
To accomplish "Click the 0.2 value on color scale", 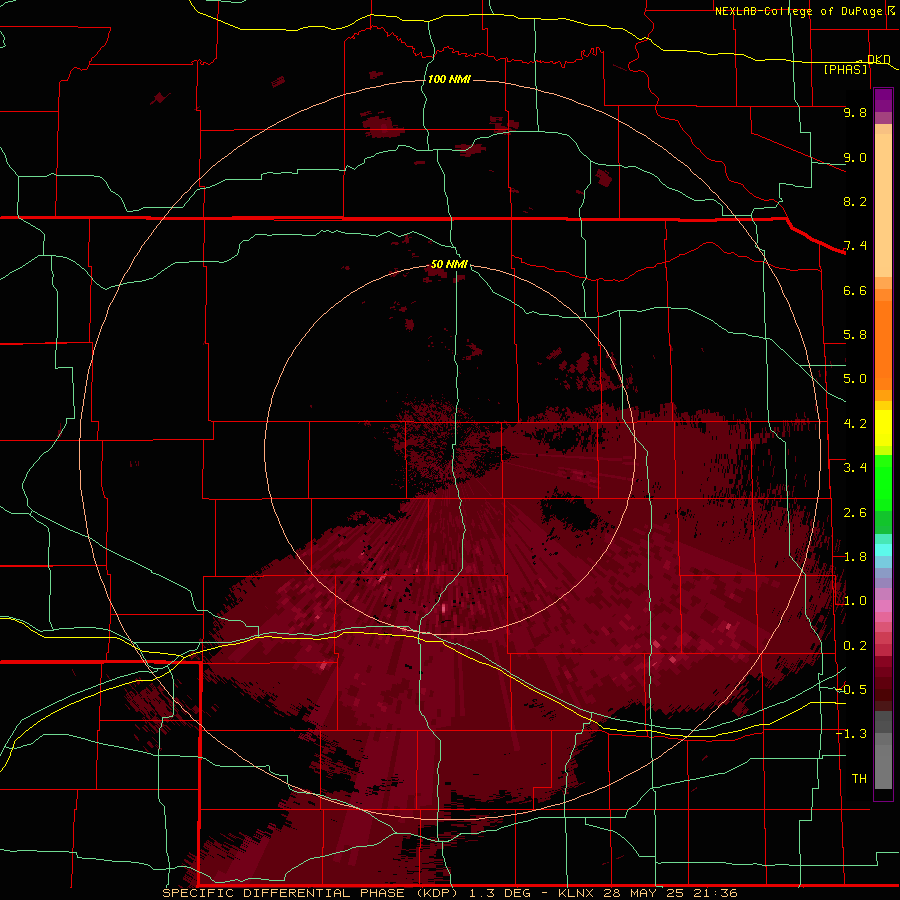I will (855, 646).
